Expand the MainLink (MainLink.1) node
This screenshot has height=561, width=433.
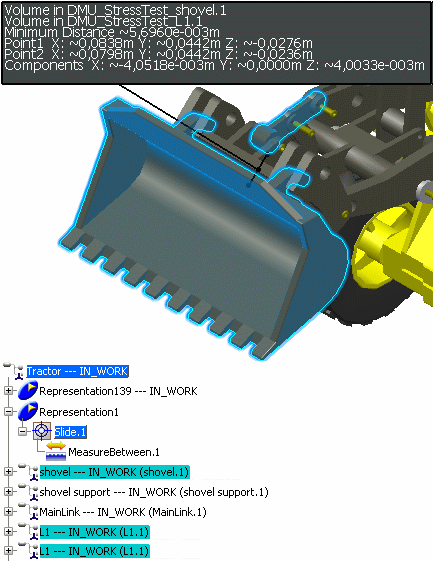pos(9,512)
